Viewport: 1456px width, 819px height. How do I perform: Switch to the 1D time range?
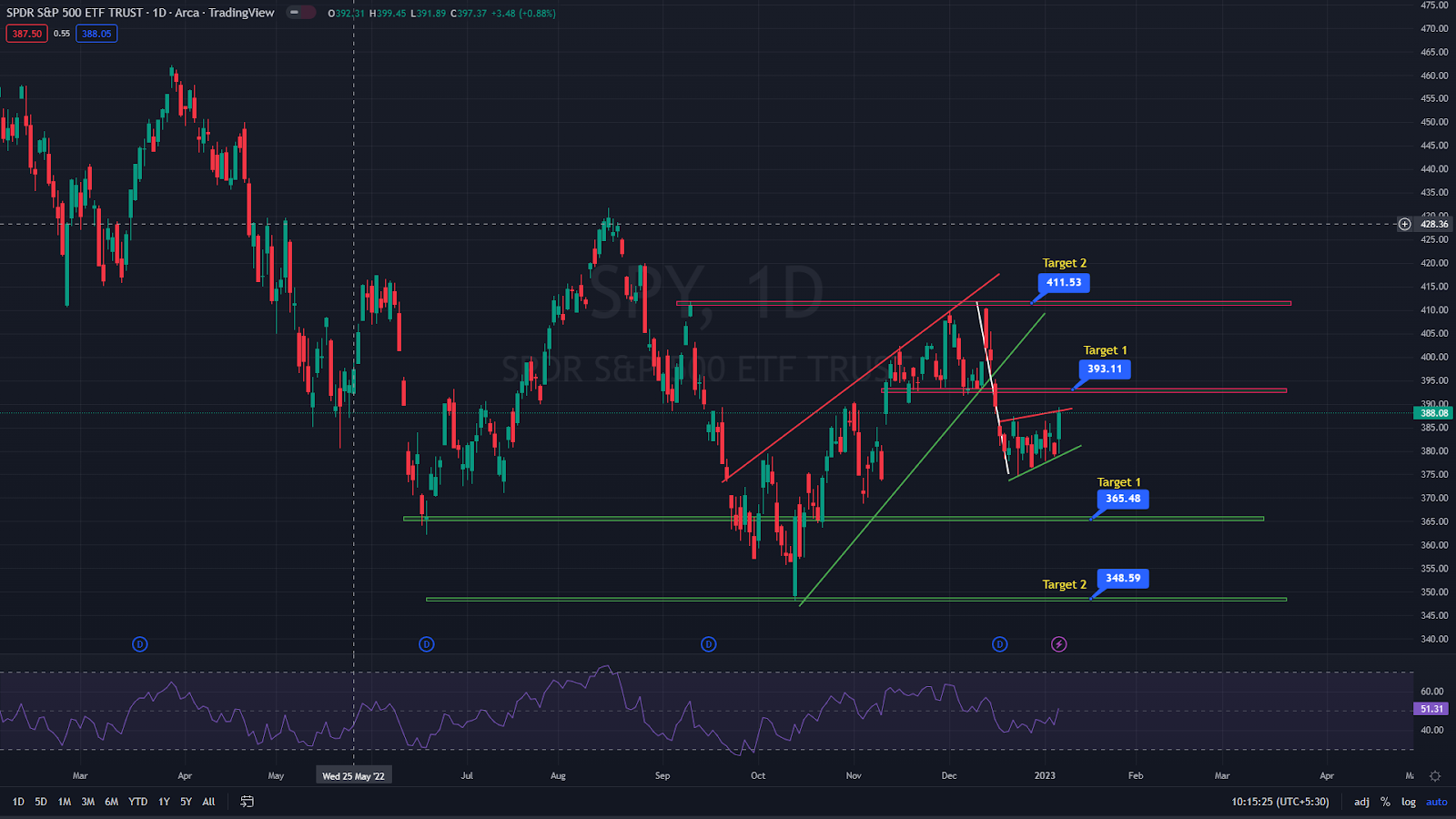[18, 802]
